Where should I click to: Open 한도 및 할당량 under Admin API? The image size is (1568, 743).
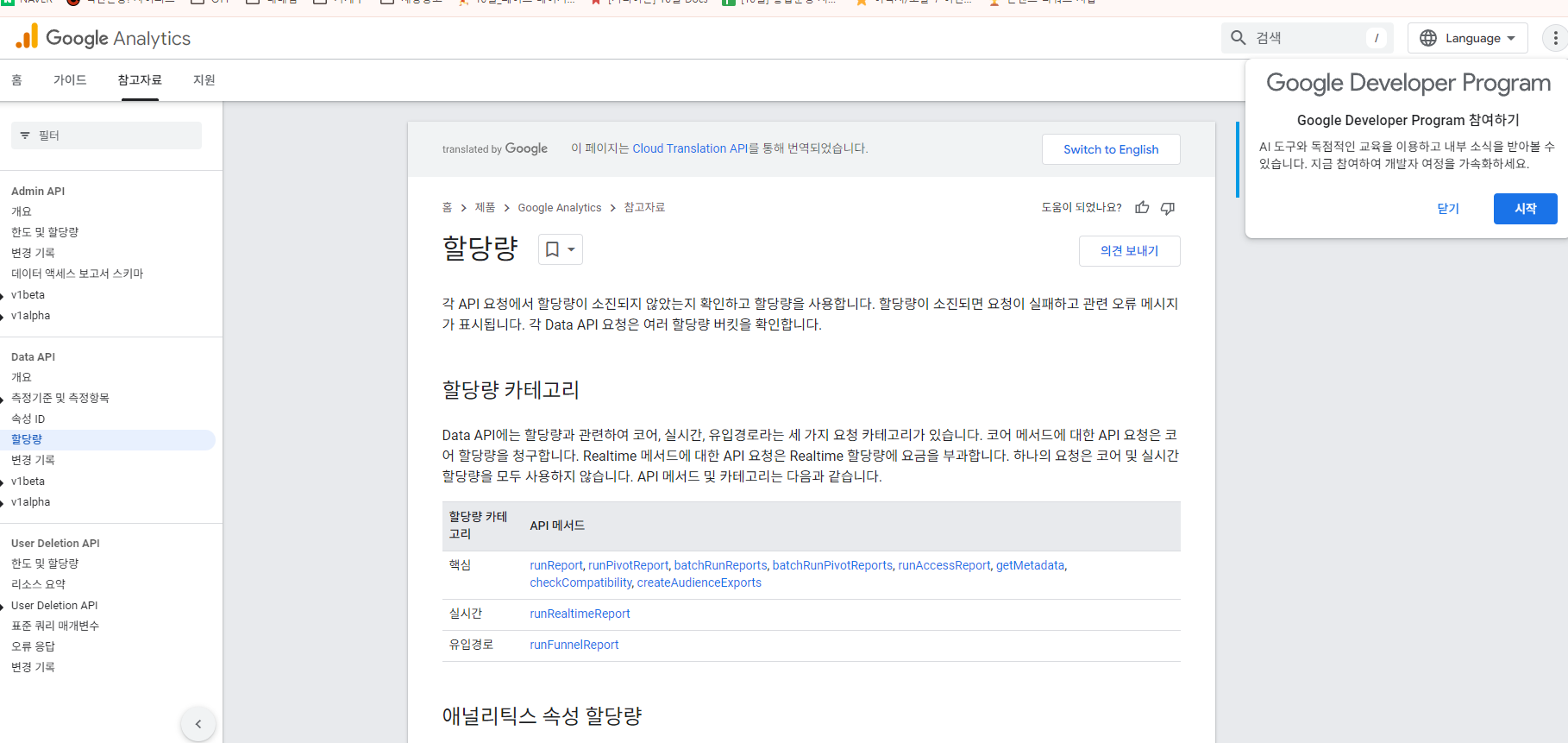[45, 232]
